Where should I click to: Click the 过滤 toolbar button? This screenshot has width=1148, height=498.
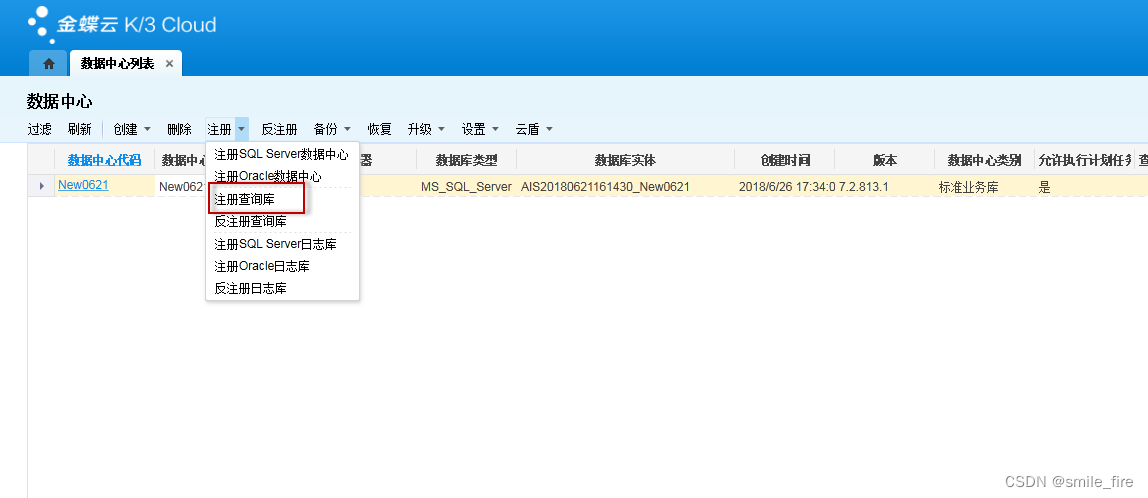40,129
